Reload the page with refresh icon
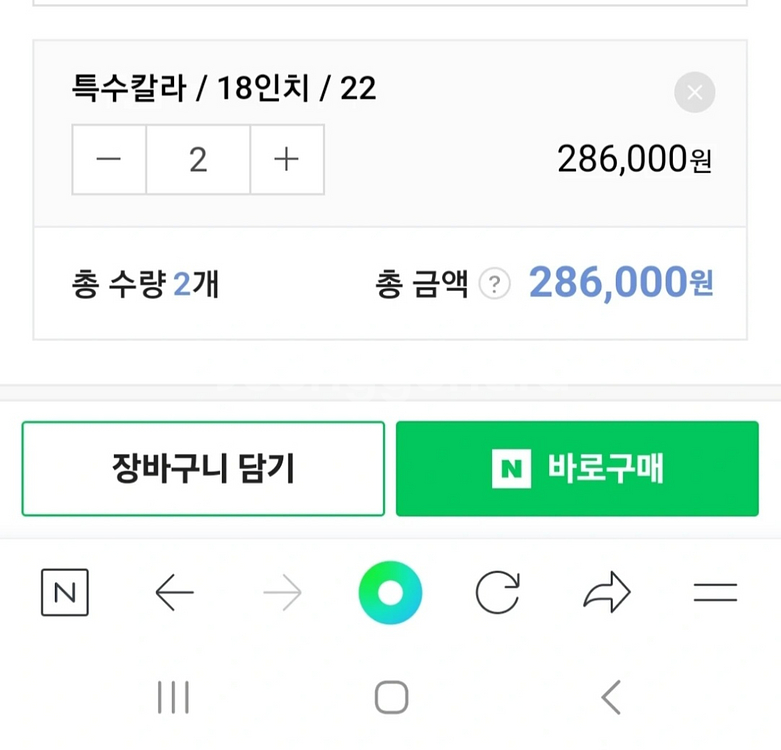 pos(498,592)
